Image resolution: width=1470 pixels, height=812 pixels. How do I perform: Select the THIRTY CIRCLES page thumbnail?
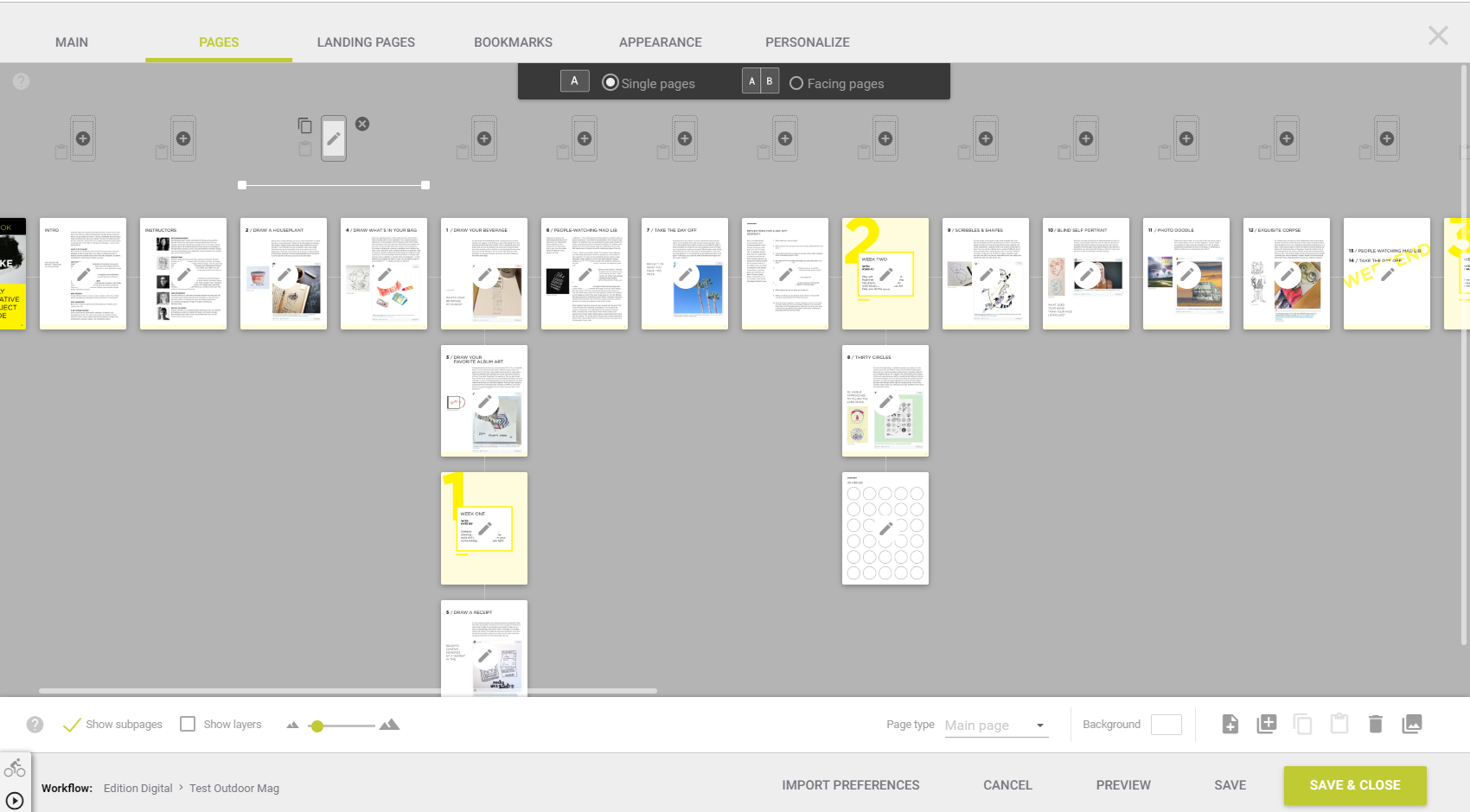point(885,400)
